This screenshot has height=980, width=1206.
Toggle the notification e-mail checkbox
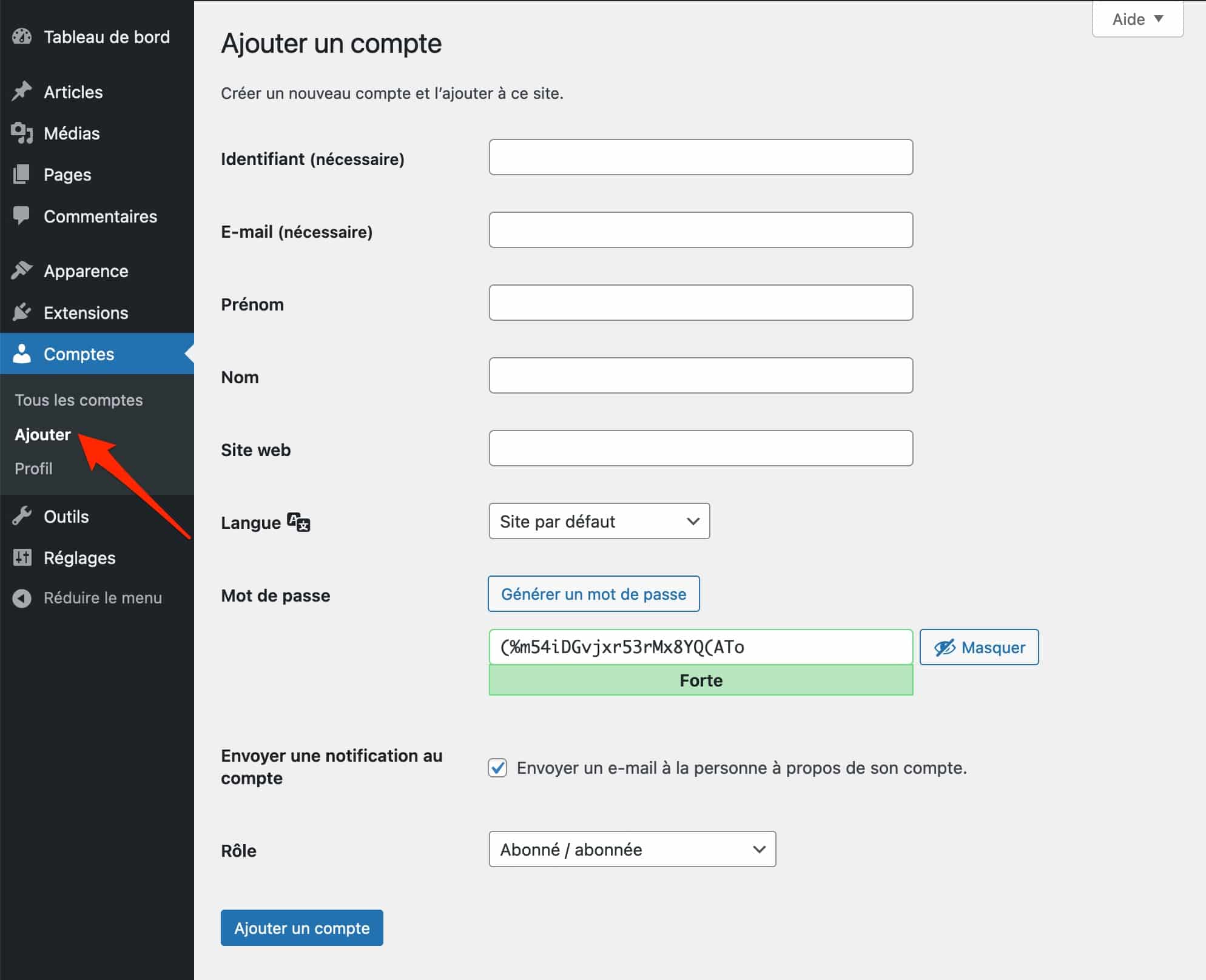[497, 768]
